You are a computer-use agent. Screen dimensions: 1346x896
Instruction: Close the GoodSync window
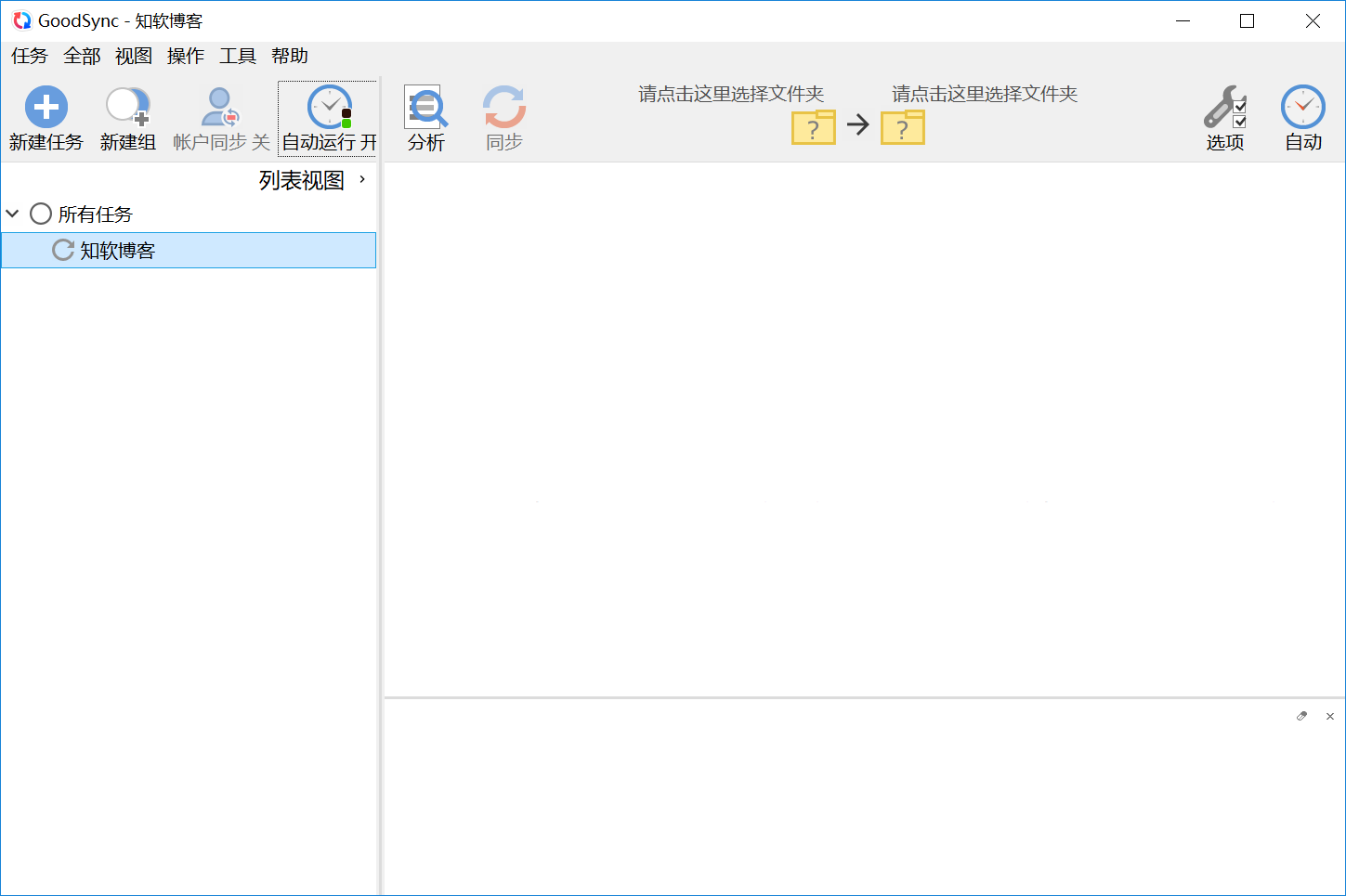point(1313,20)
